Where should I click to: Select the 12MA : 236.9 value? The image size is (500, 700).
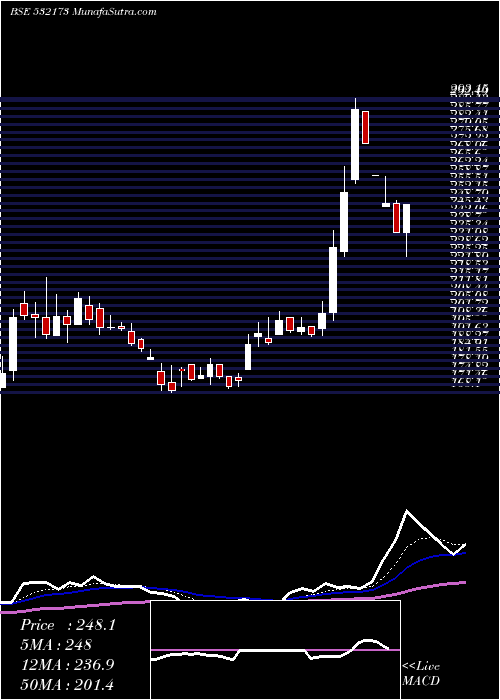(x=67, y=665)
